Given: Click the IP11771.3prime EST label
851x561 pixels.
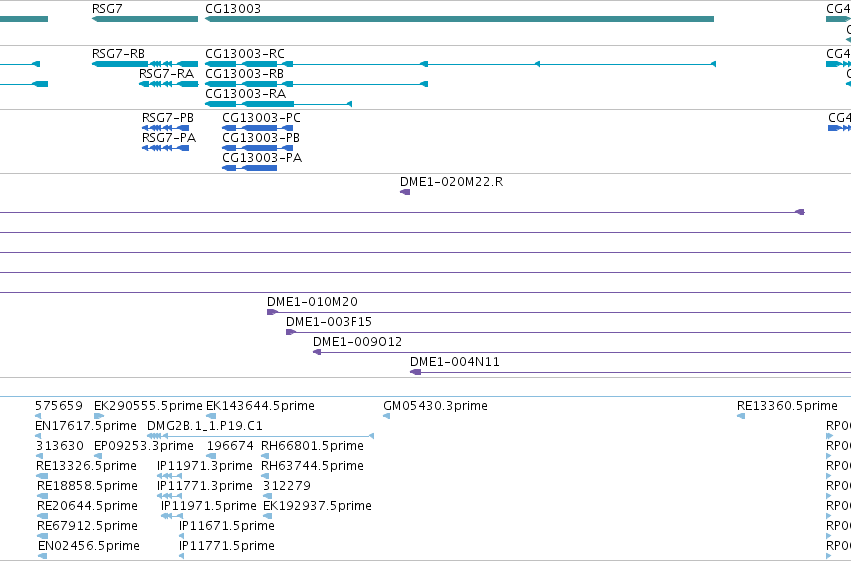Looking at the screenshot, I should click(205, 486).
